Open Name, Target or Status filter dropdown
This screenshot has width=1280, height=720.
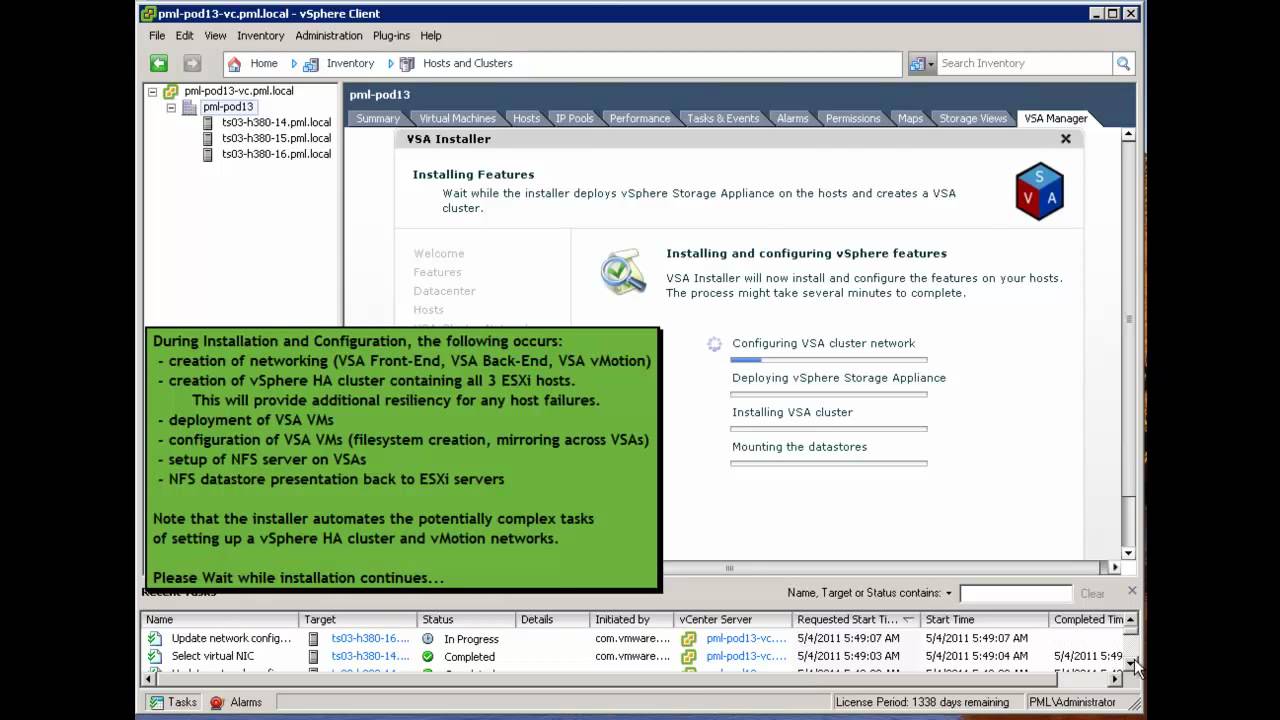[x=949, y=593]
